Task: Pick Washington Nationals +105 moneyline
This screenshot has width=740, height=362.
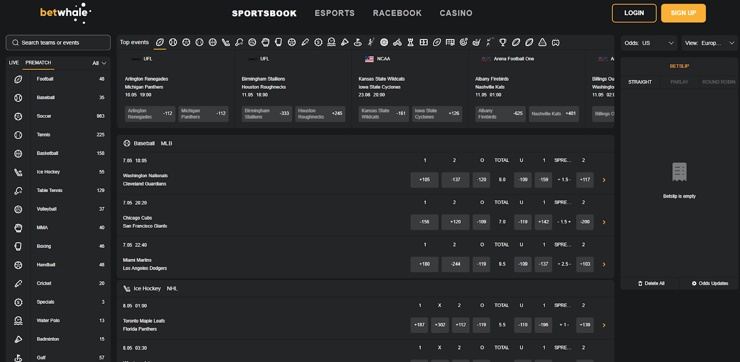Action: point(424,180)
